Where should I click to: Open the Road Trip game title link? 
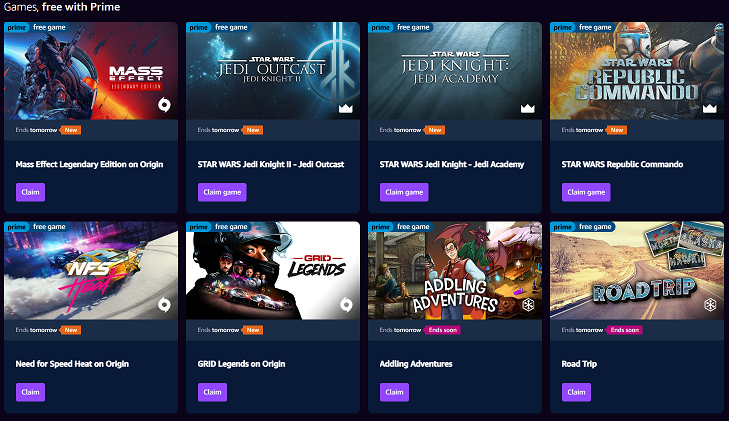point(579,364)
